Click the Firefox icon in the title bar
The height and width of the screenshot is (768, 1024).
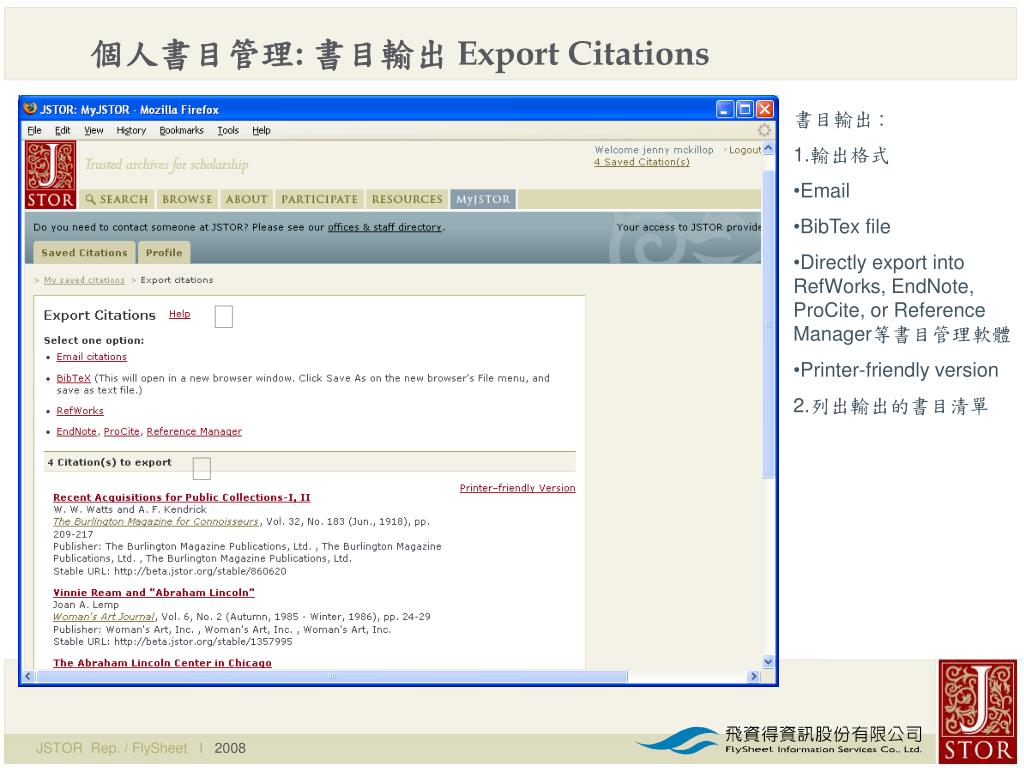click(30, 108)
